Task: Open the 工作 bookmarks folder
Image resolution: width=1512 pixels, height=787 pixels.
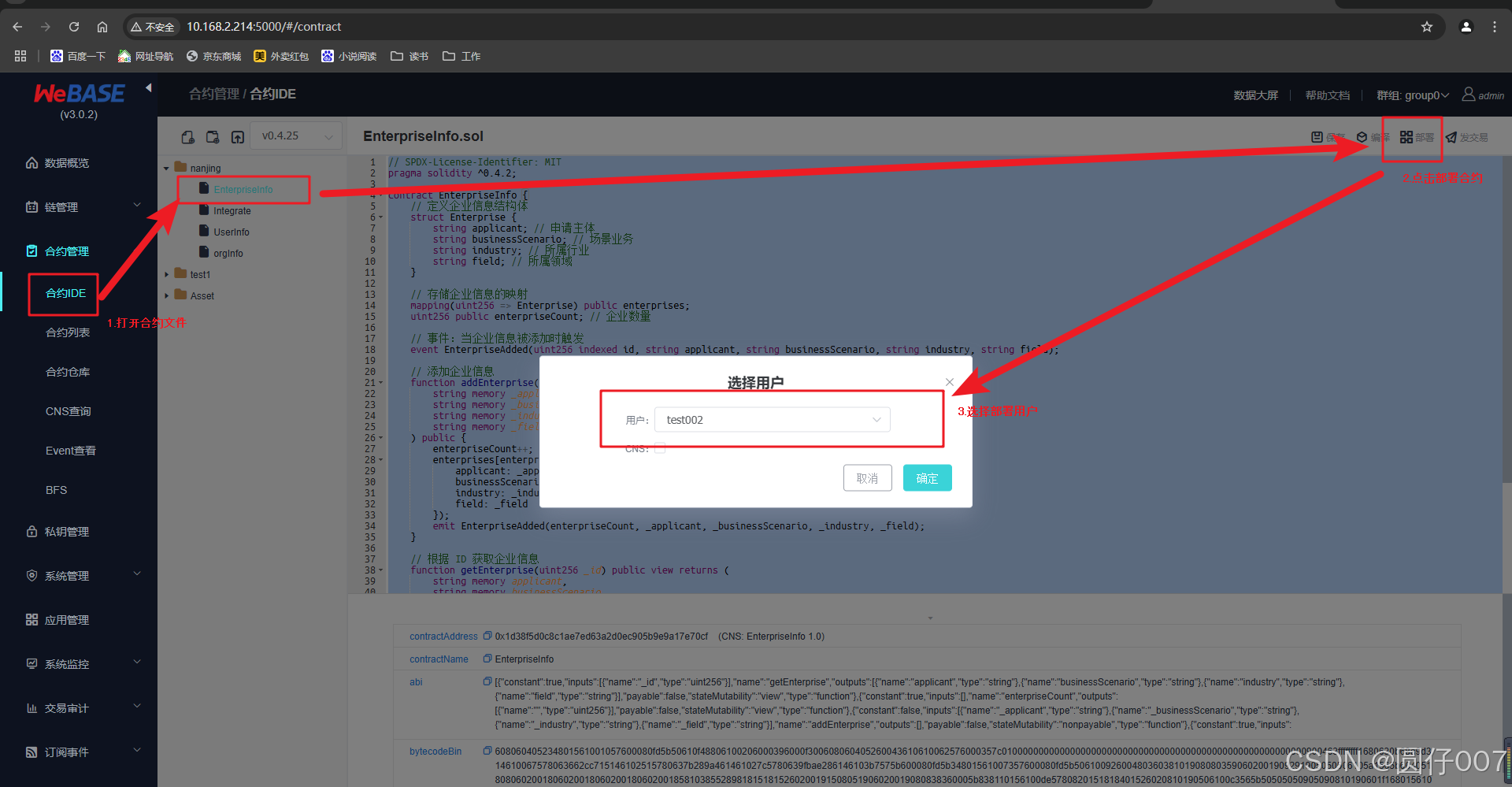Action: tap(461, 56)
